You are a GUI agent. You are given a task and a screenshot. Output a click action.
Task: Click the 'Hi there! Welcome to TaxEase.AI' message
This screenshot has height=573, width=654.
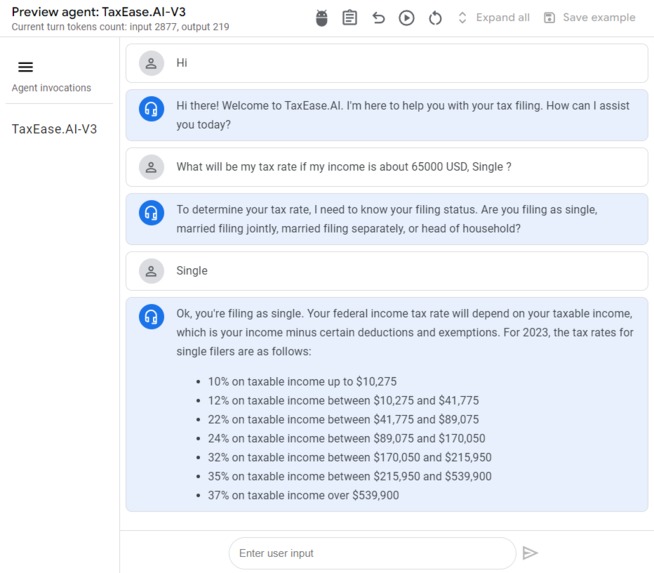402,115
